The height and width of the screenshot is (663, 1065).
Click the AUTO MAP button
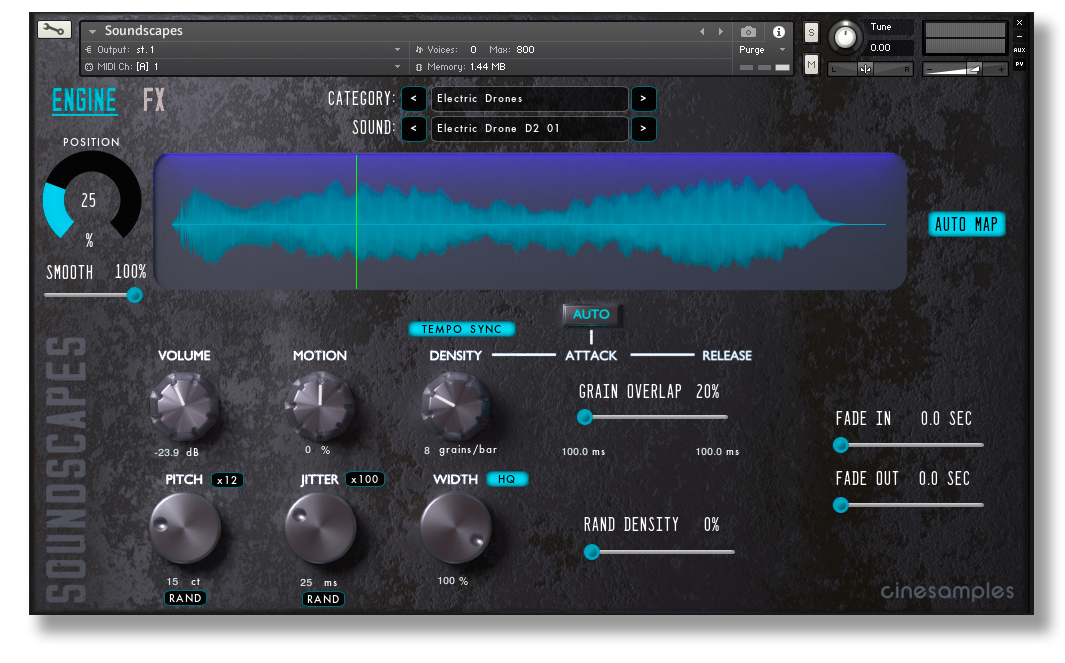(x=966, y=224)
